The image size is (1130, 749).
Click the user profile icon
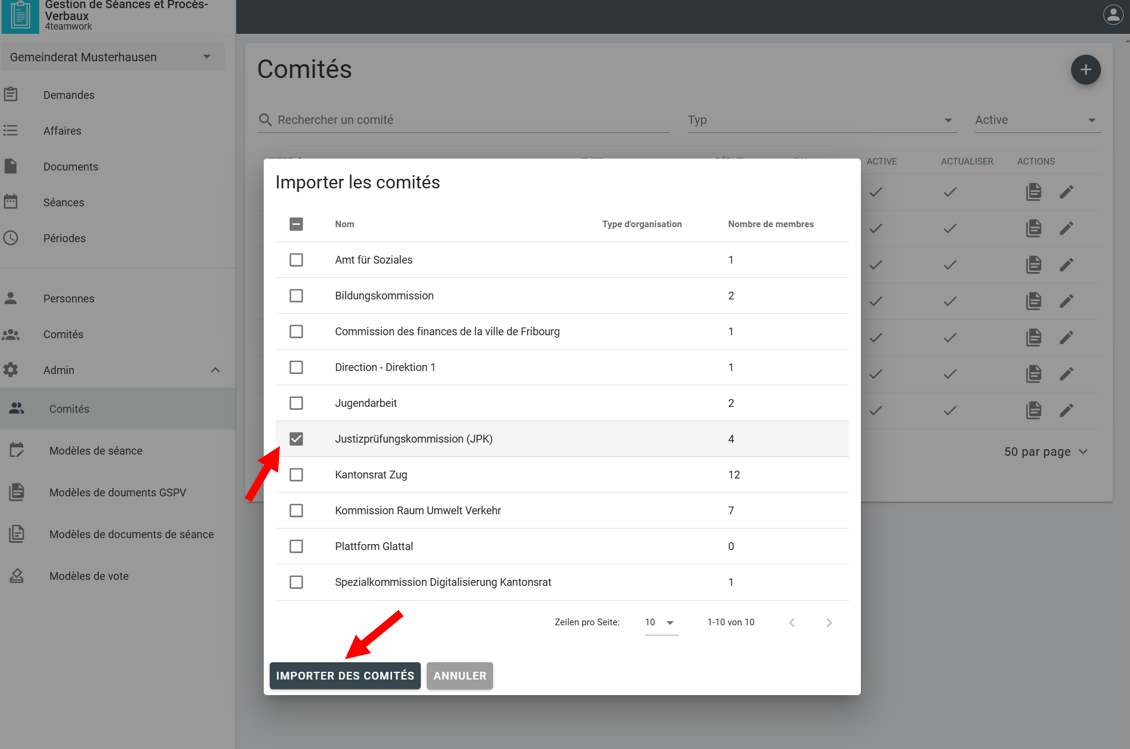pos(1112,15)
